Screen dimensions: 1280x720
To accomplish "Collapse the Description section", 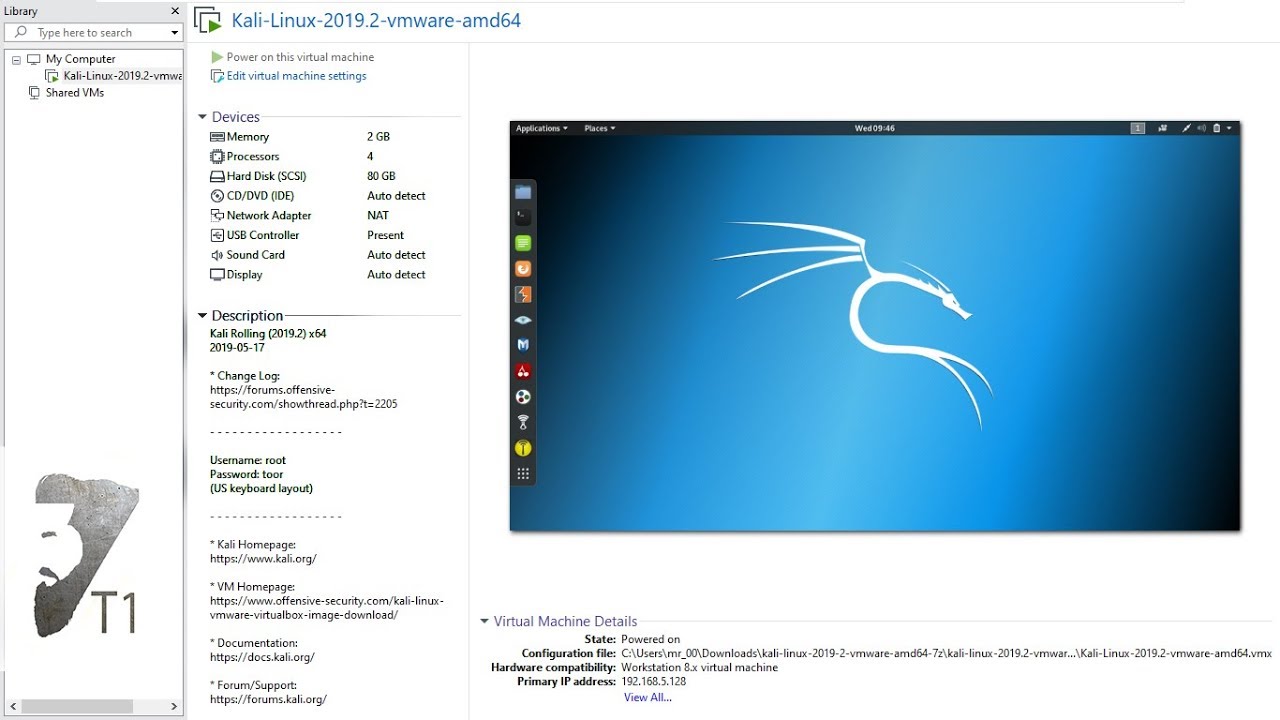I will point(202,316).
